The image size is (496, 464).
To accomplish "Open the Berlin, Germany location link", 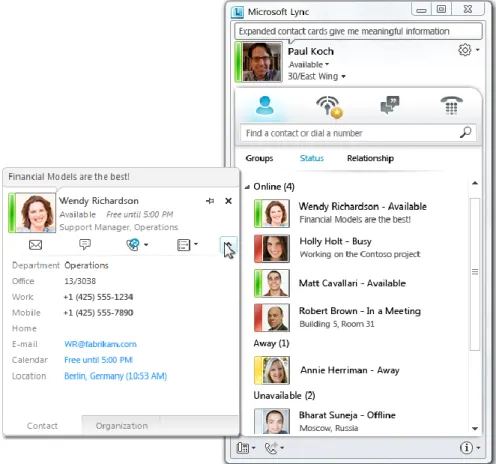I will pyautogui.click(x=115, y=376).
